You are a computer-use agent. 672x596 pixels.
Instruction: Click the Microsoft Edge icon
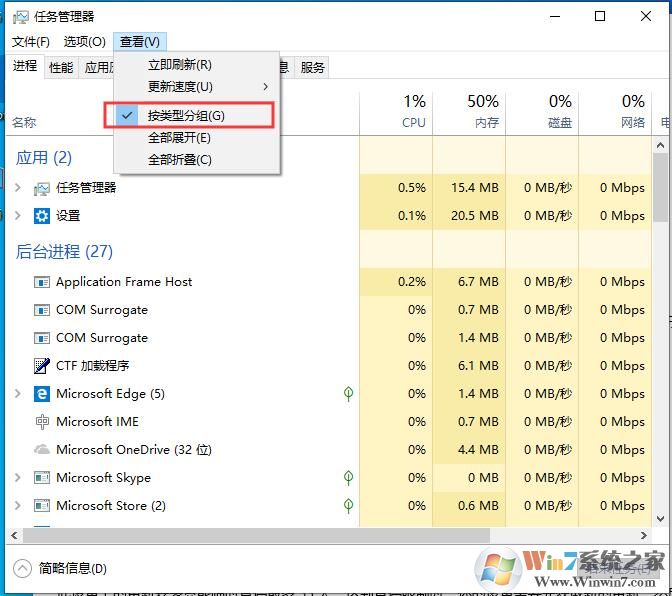(x=42, y=394)
